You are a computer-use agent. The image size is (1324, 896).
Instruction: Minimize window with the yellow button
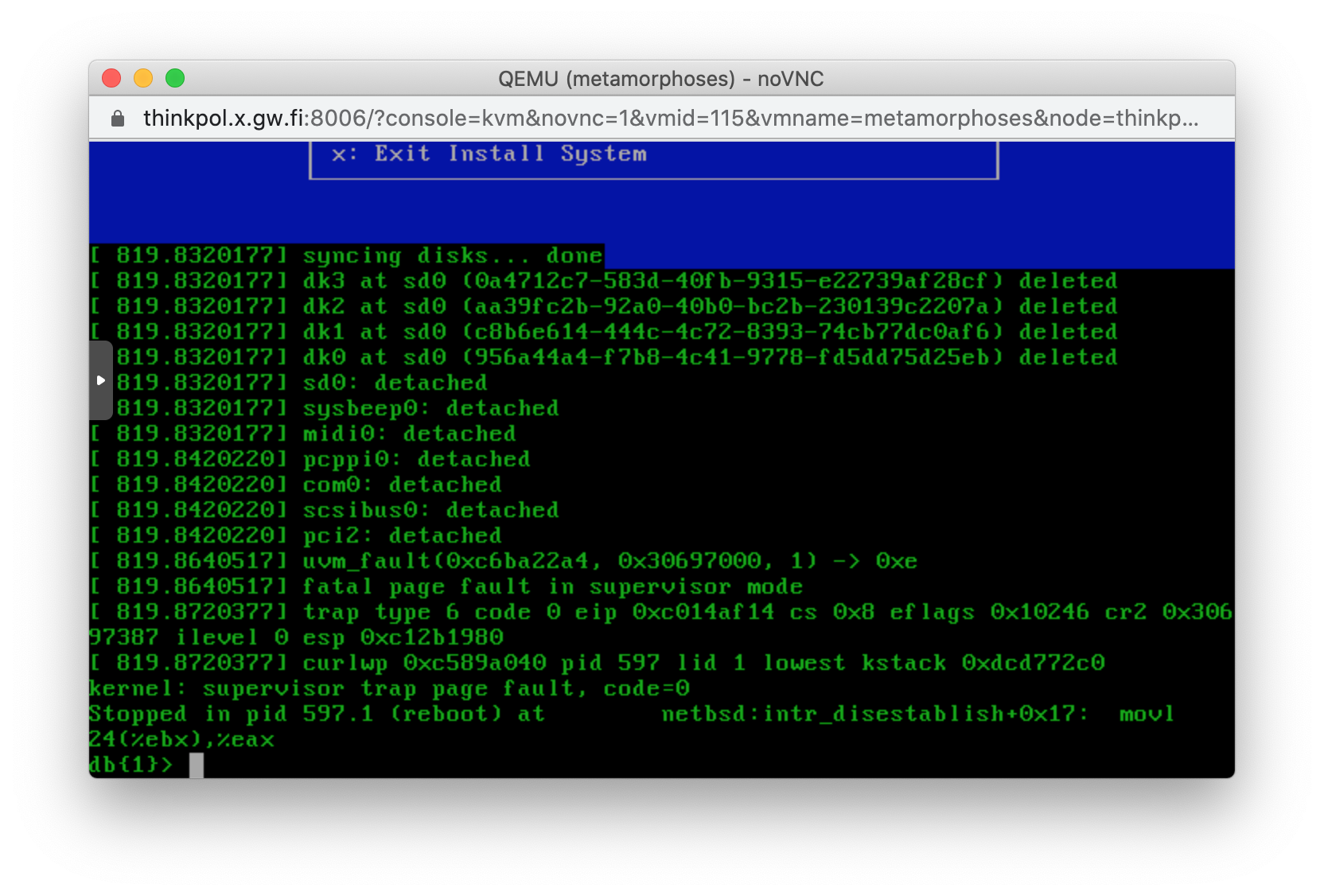143,78
